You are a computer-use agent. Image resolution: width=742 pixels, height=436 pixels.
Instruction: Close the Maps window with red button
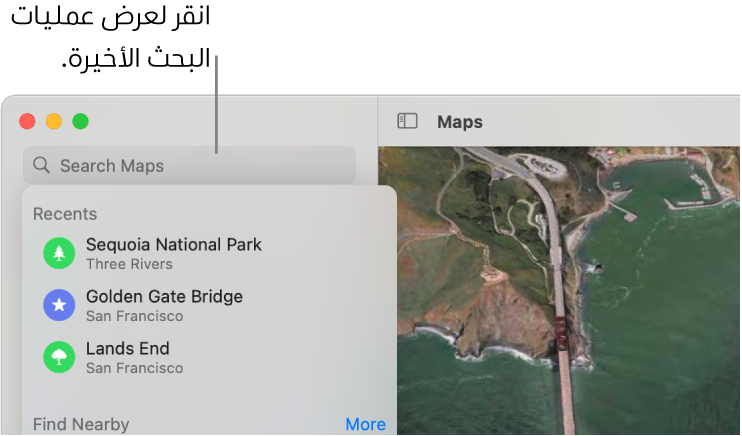point(28,121)
